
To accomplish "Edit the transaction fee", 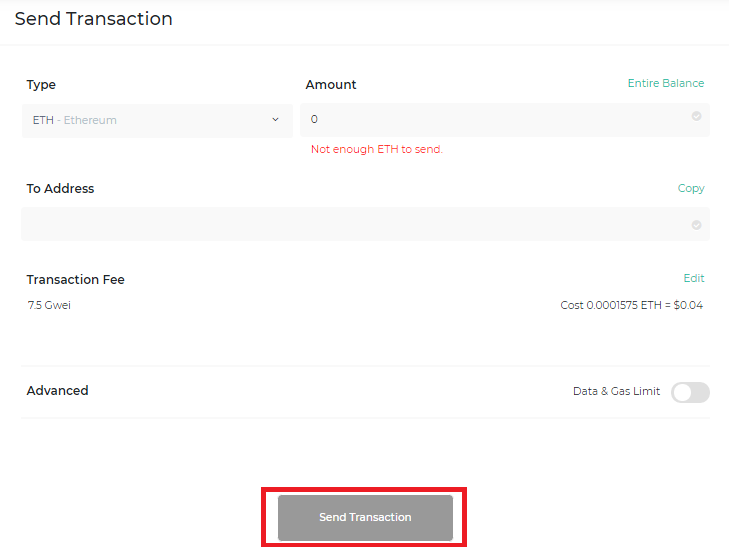I will [x=694, y=278].
